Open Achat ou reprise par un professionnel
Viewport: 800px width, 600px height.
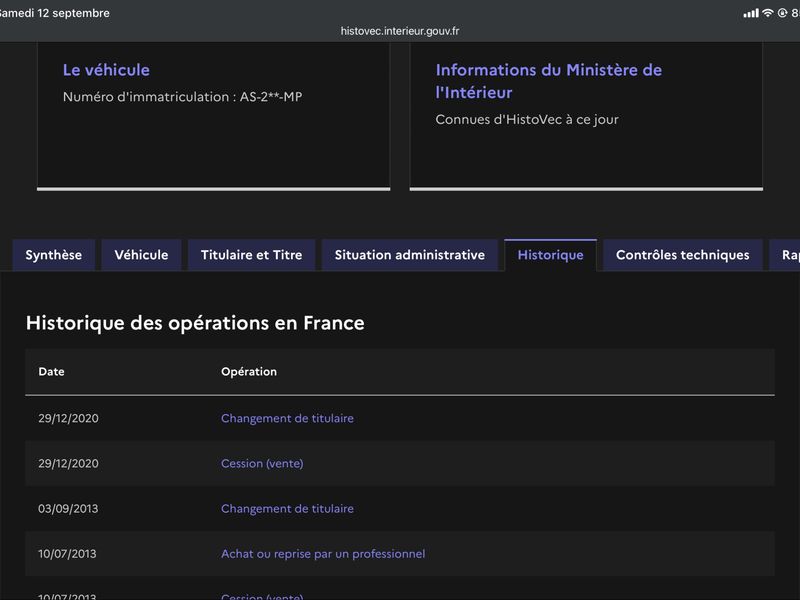(323, 554)
